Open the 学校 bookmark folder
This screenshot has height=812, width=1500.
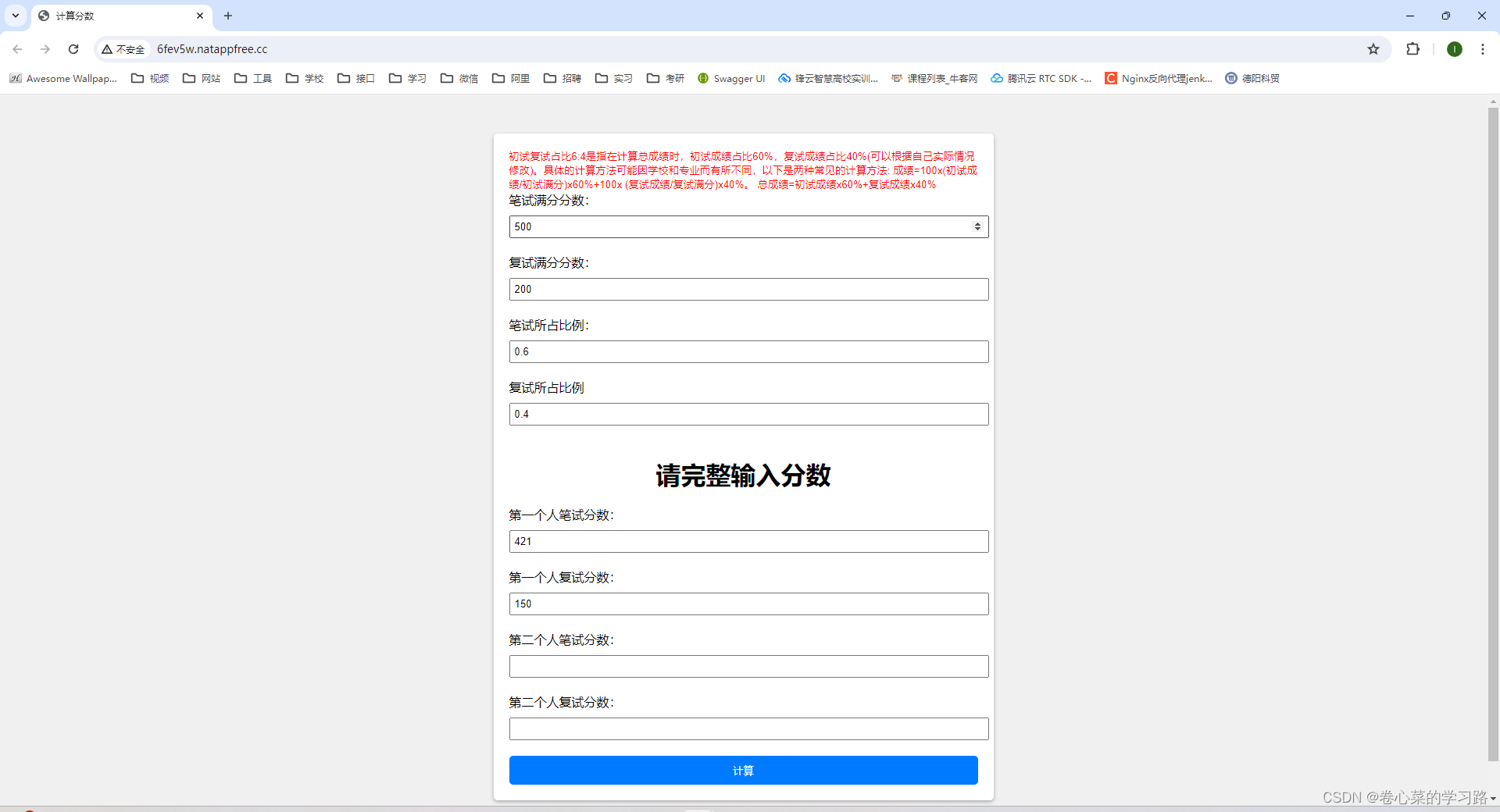coord(305,78)
